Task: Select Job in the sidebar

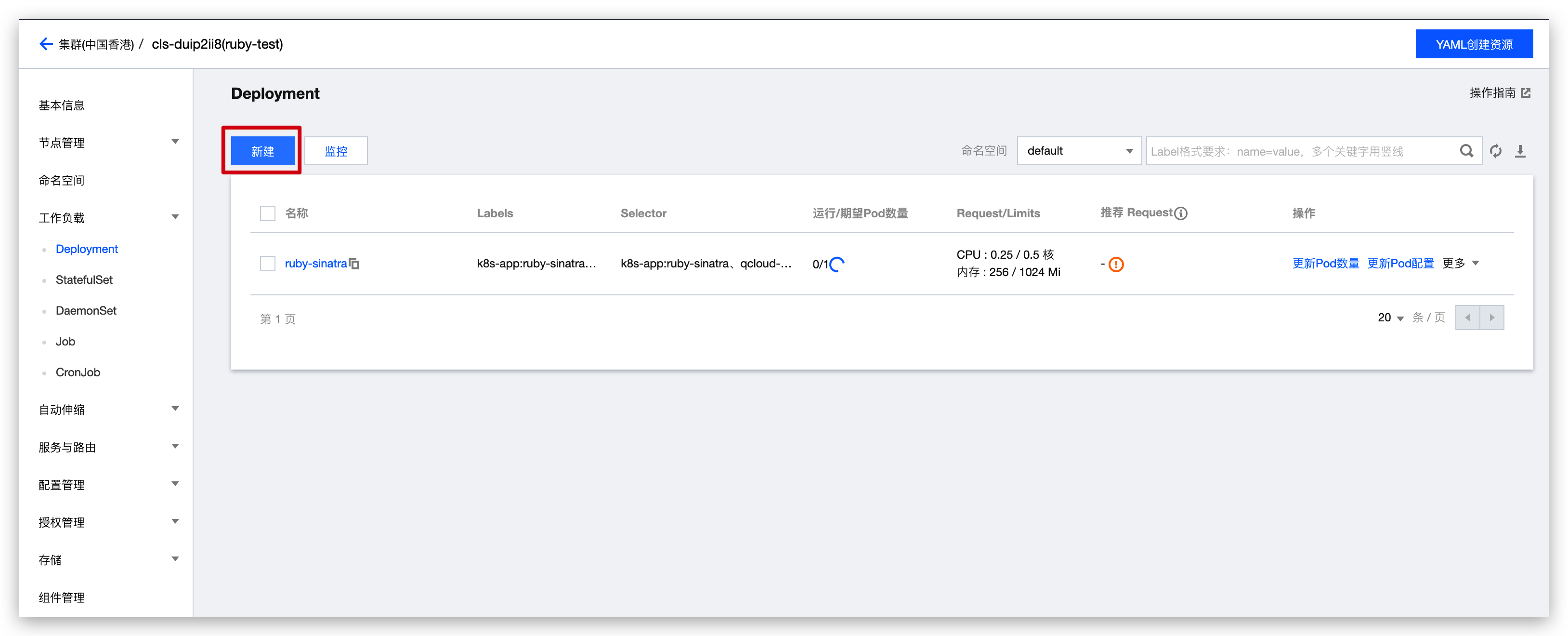Action: [x=65, y=342]
